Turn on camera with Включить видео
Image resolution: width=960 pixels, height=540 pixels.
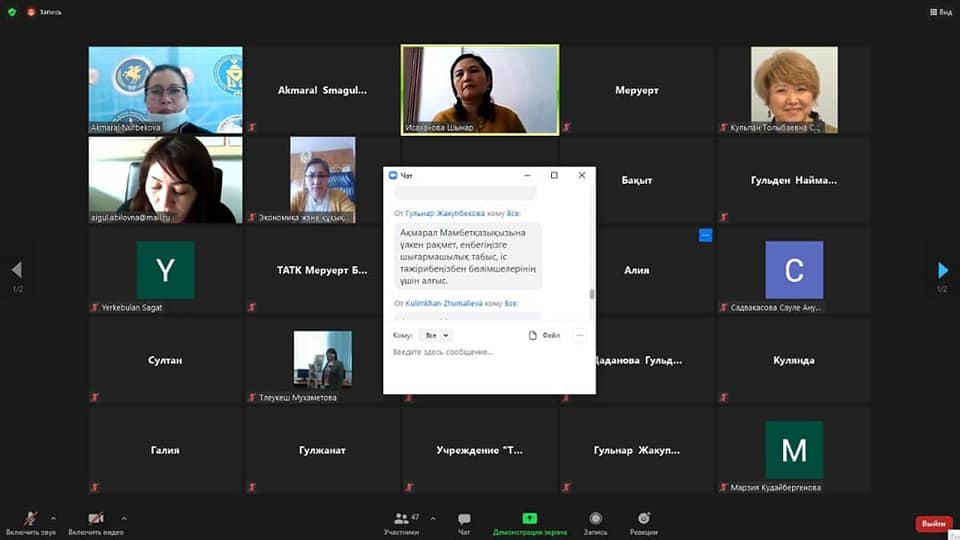(x=95, y=519)
